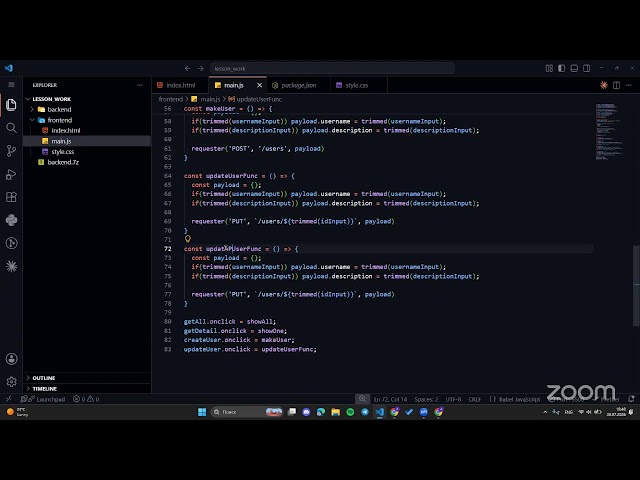Change the UTF-8 encoding setting
Screen dimensions: 640x480
click(x=453, y=399)
